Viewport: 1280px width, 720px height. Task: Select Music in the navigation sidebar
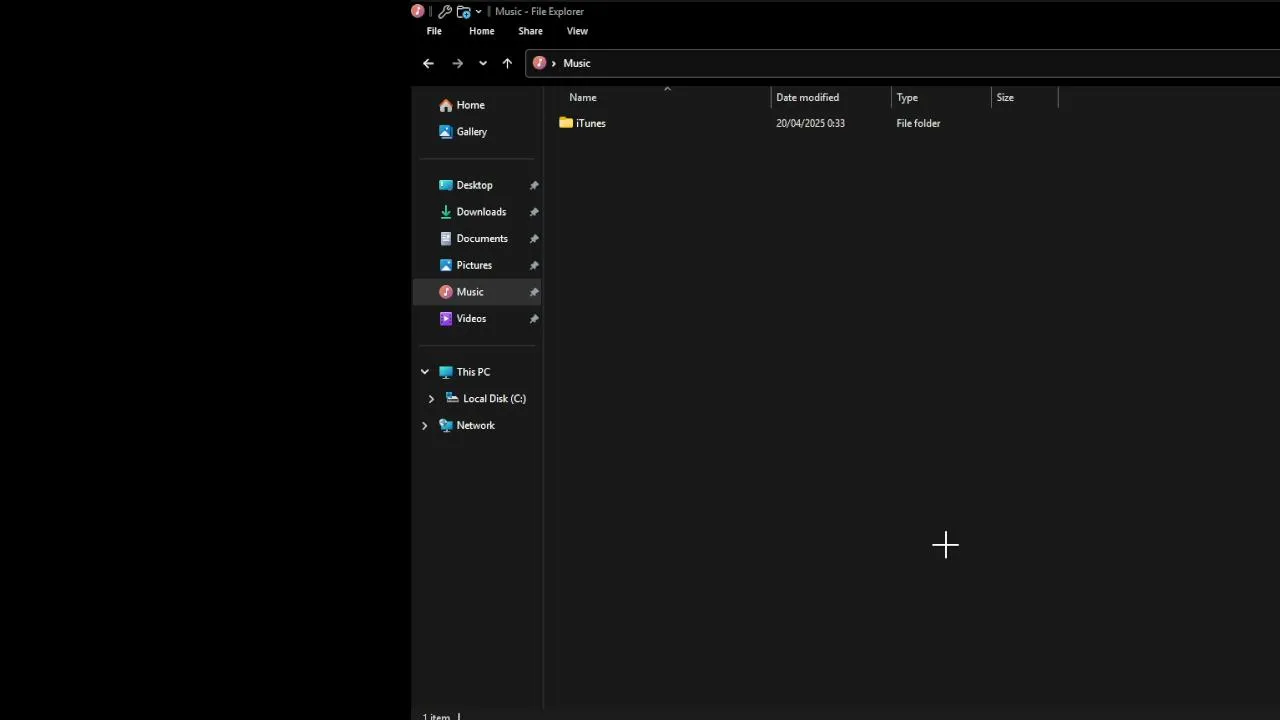(477, 292)
